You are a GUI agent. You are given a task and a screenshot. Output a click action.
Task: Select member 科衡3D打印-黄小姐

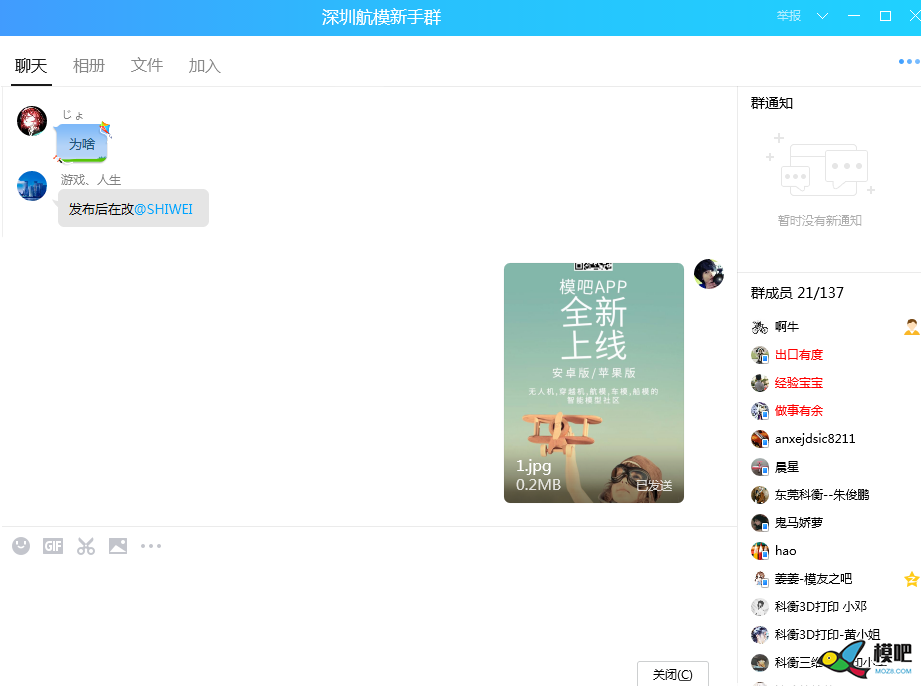[x=827, y=634]
